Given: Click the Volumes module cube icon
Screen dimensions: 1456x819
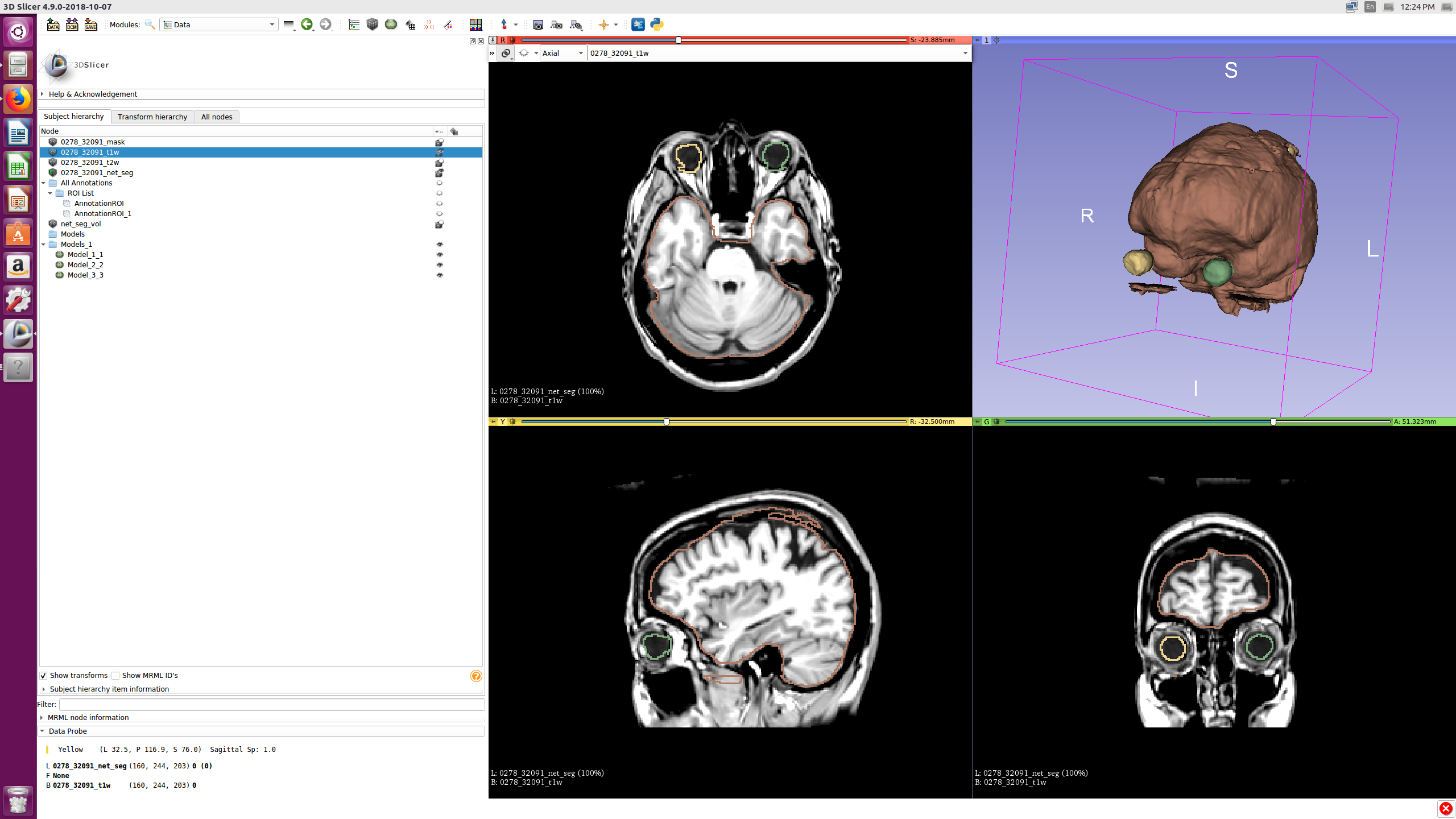Looking at the screenshot, I should pos(372,24).
